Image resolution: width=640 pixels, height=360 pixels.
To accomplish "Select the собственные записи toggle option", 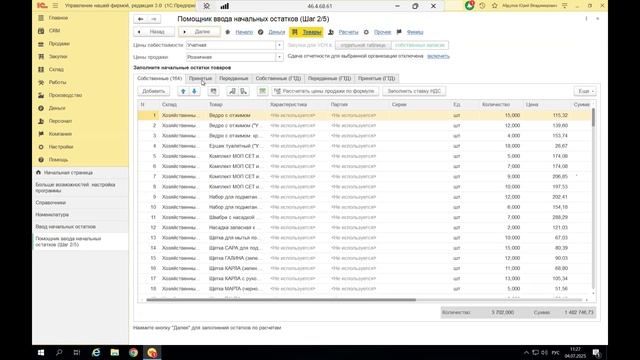I will tap(420, 45).
